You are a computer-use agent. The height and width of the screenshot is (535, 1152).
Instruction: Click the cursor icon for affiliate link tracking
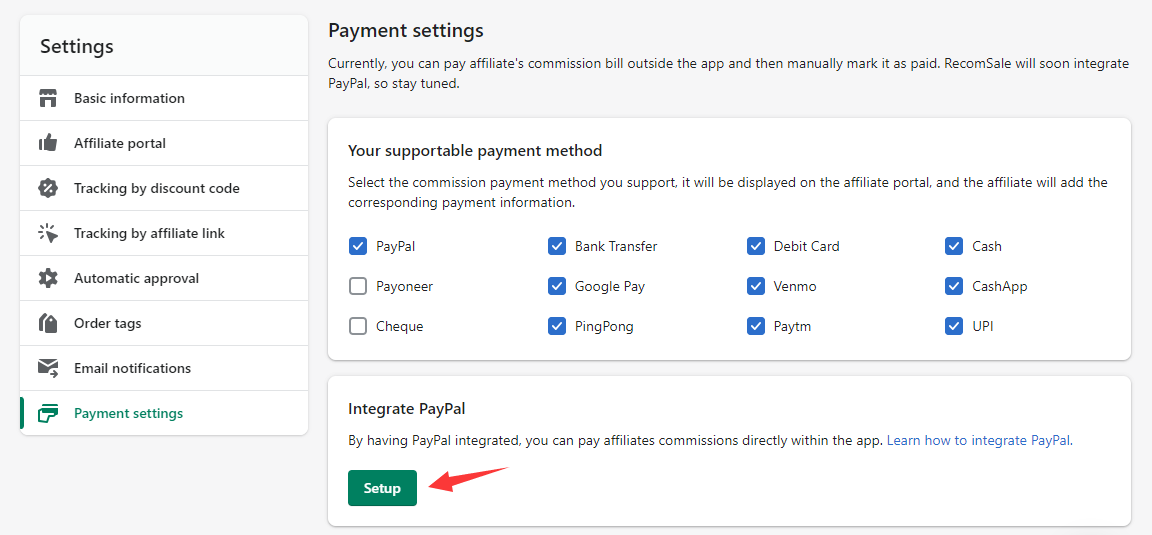coord(48,233)
